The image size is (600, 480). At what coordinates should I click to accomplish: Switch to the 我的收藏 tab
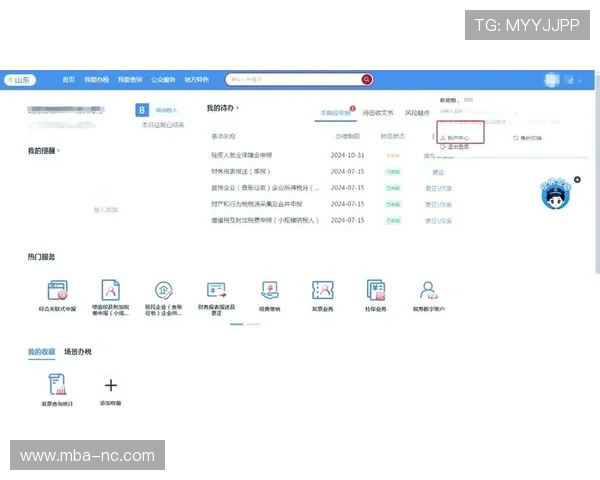[x=41, y=352]
